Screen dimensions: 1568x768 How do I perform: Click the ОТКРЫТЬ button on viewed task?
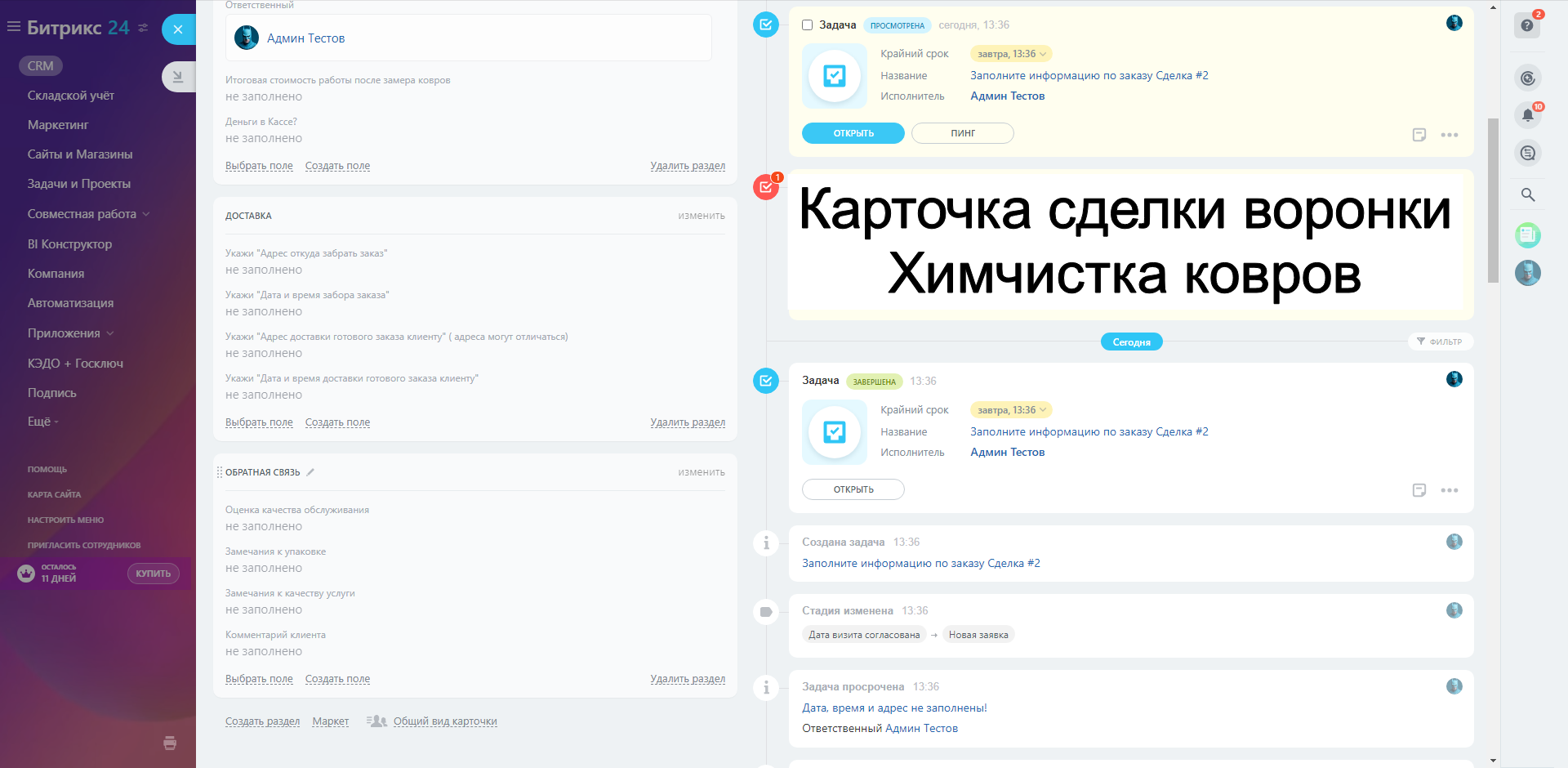pos(853,133)
